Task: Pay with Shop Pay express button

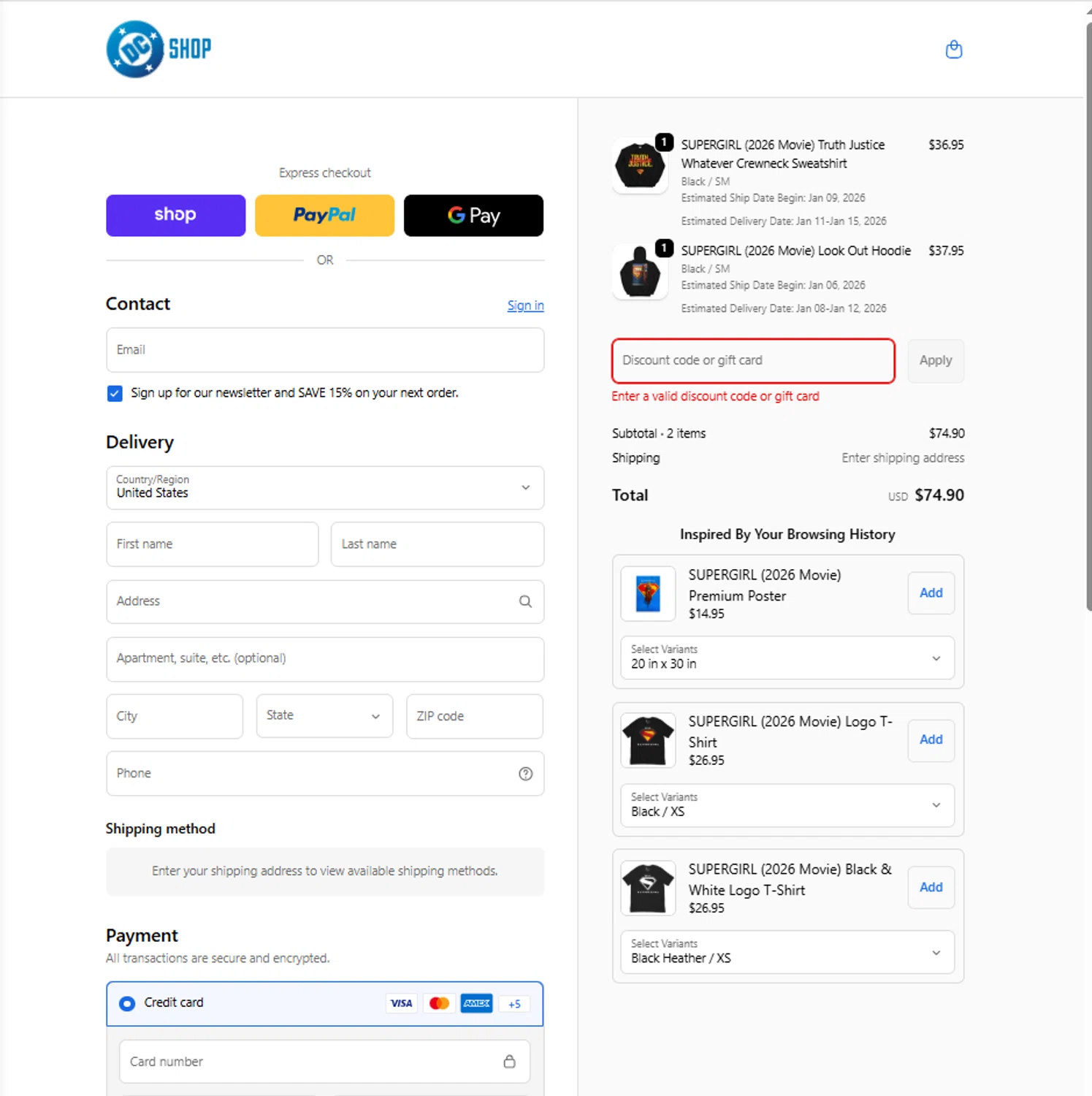Action: point(175,215)
